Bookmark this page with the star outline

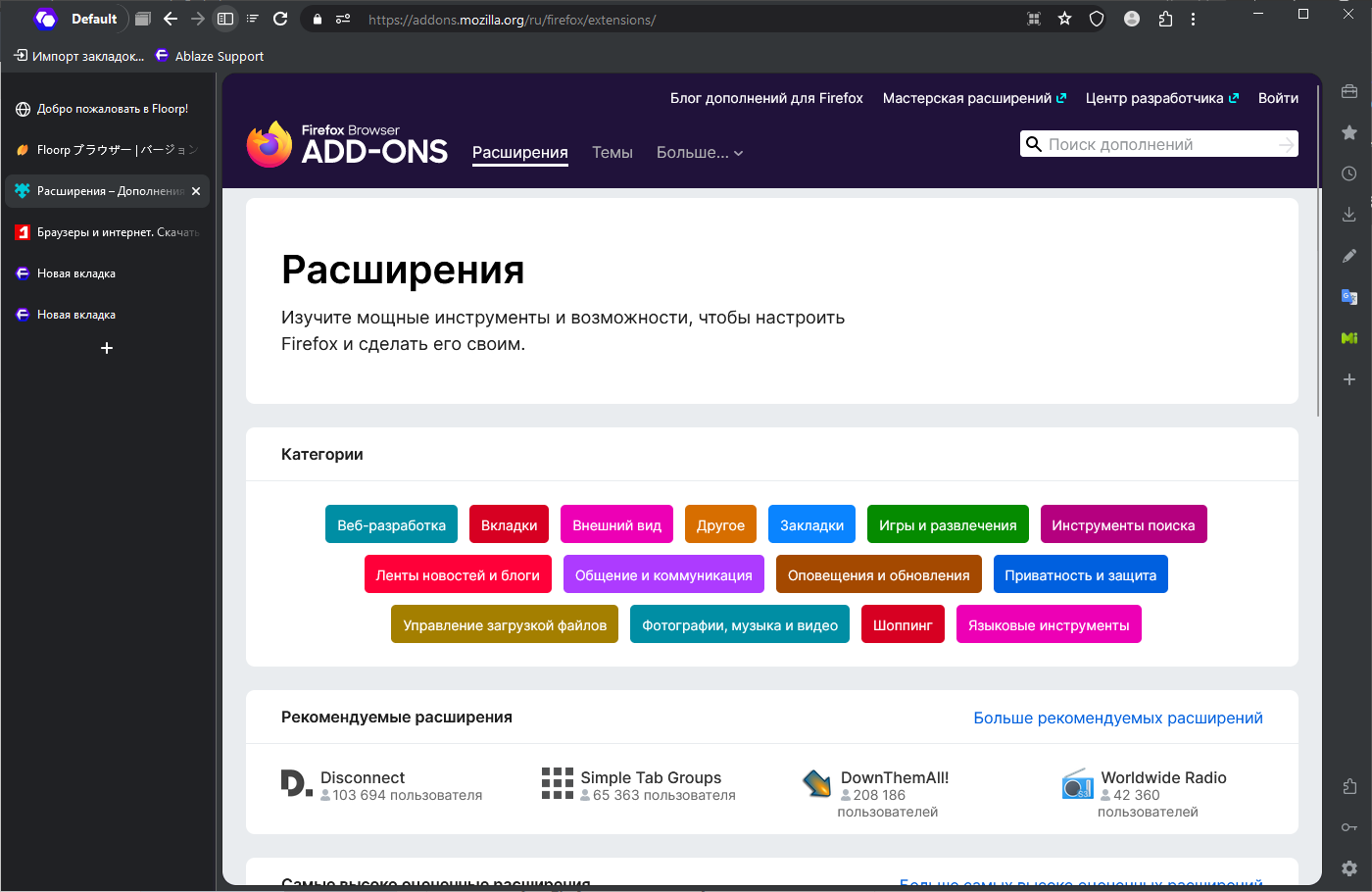pos(1065,19)
